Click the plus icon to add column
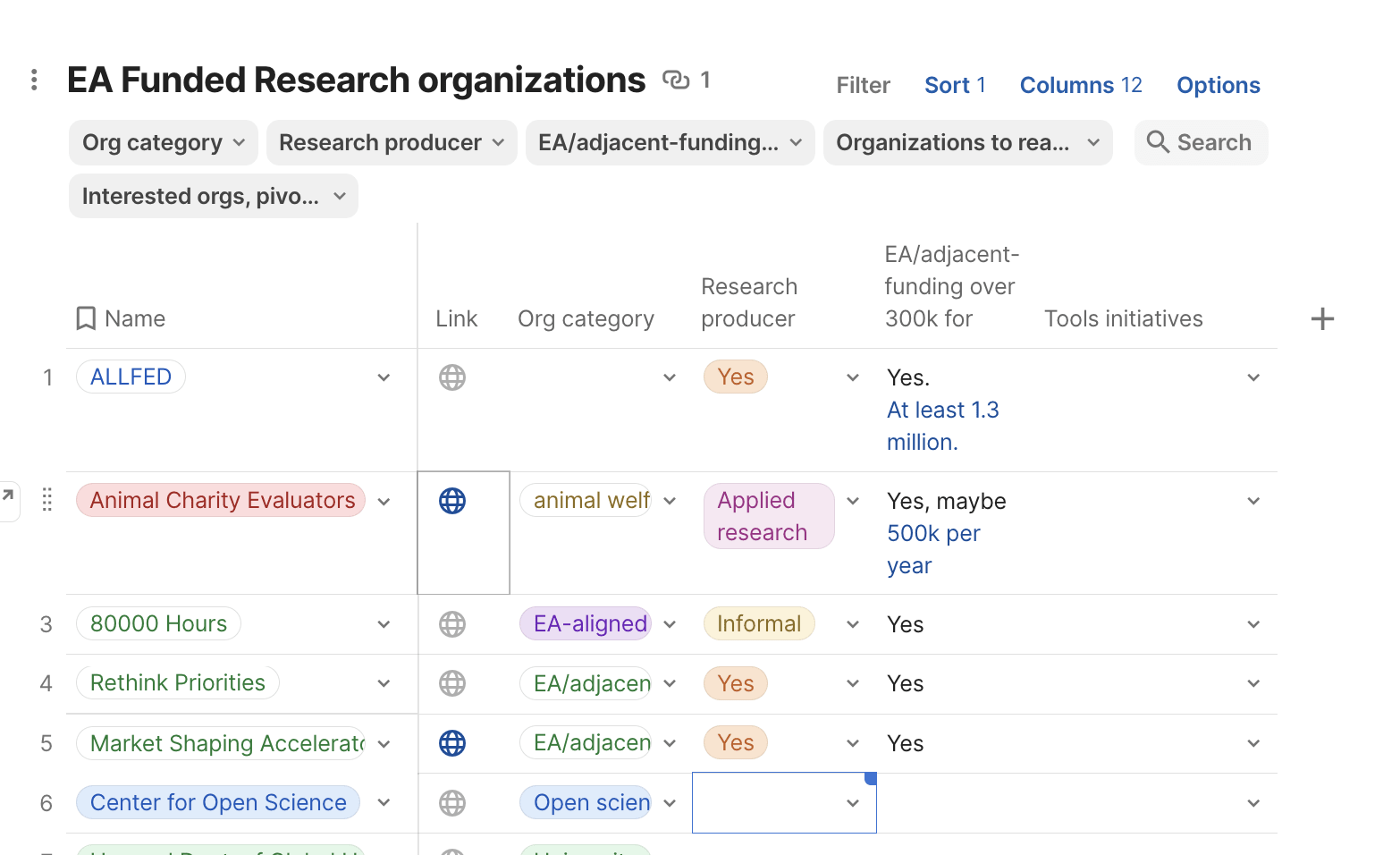1400x855 pixels. (1322, 319)
